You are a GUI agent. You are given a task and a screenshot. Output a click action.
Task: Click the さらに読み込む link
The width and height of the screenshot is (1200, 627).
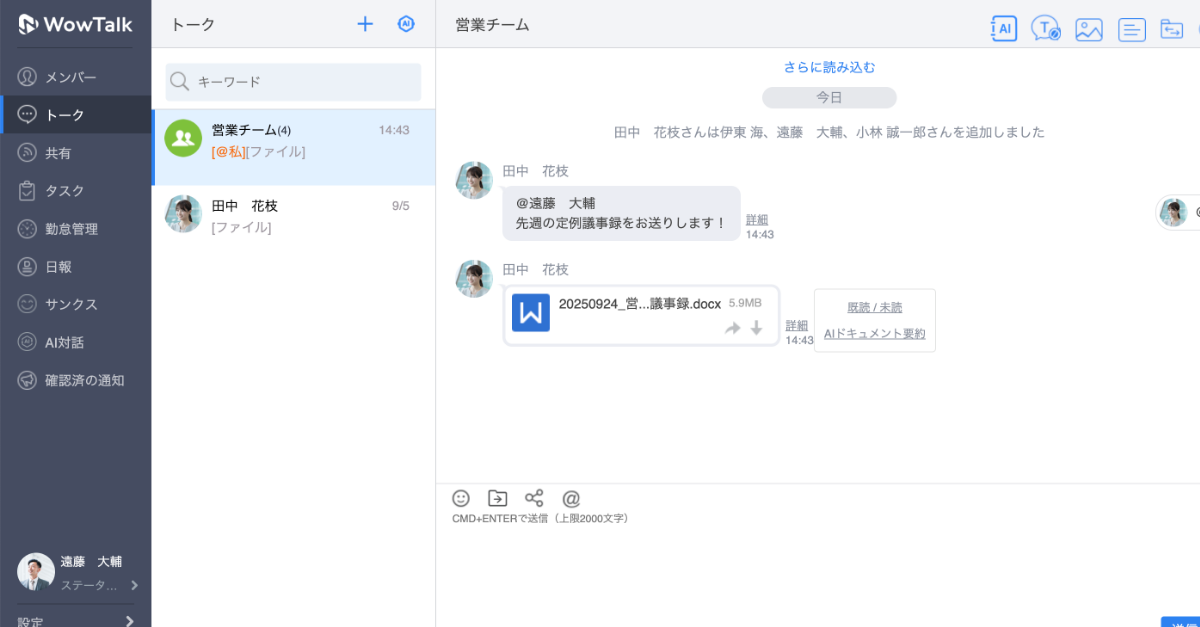click(x=829, y=67)
